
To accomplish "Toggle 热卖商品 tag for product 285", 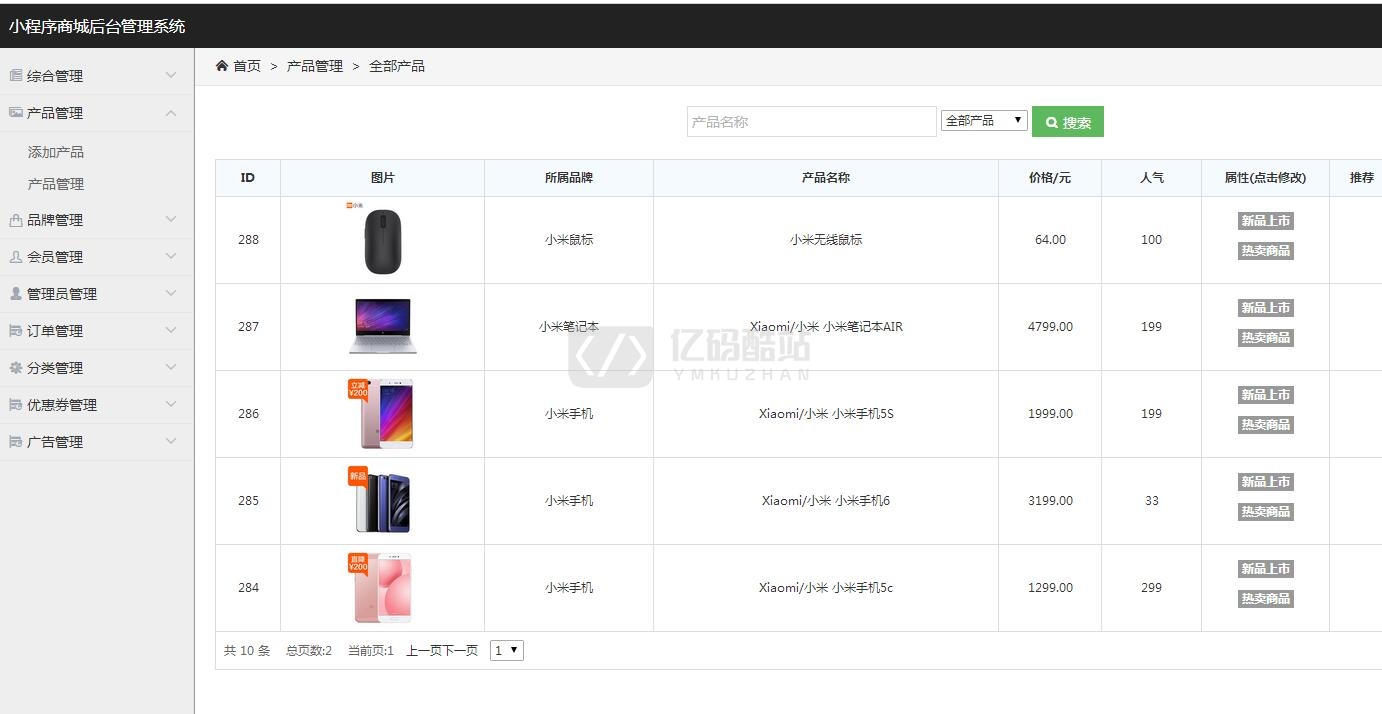I will click(1266, 512).
